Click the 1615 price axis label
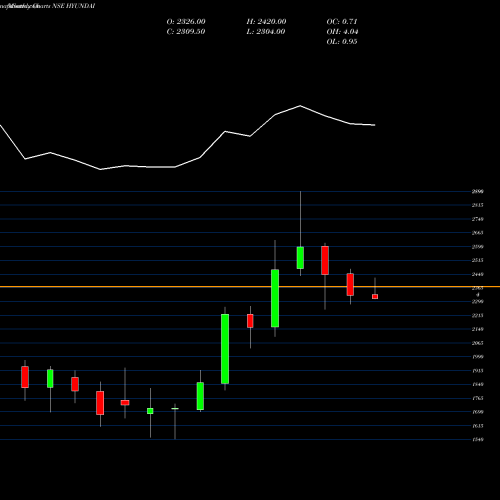The height and width of the screenshot is (500, 500). click(477, 426)
